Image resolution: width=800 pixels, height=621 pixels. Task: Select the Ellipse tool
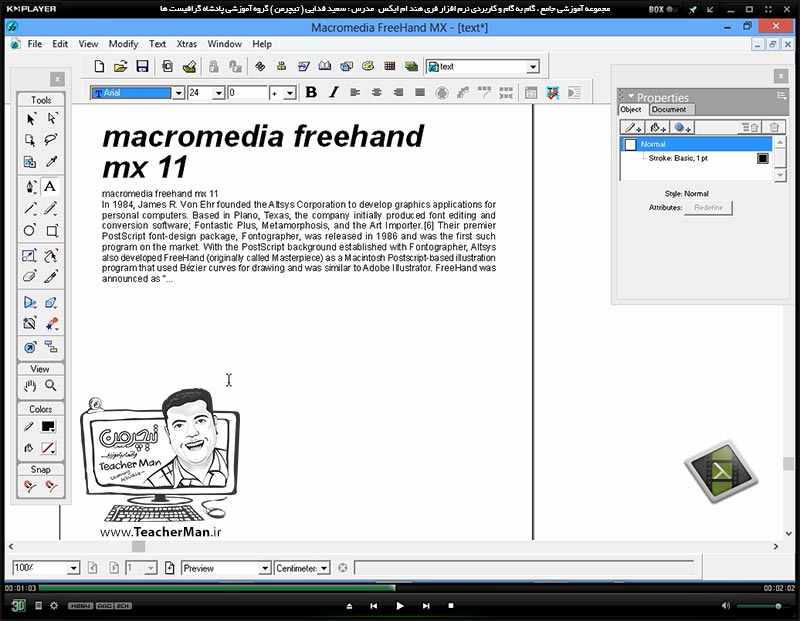30,230
